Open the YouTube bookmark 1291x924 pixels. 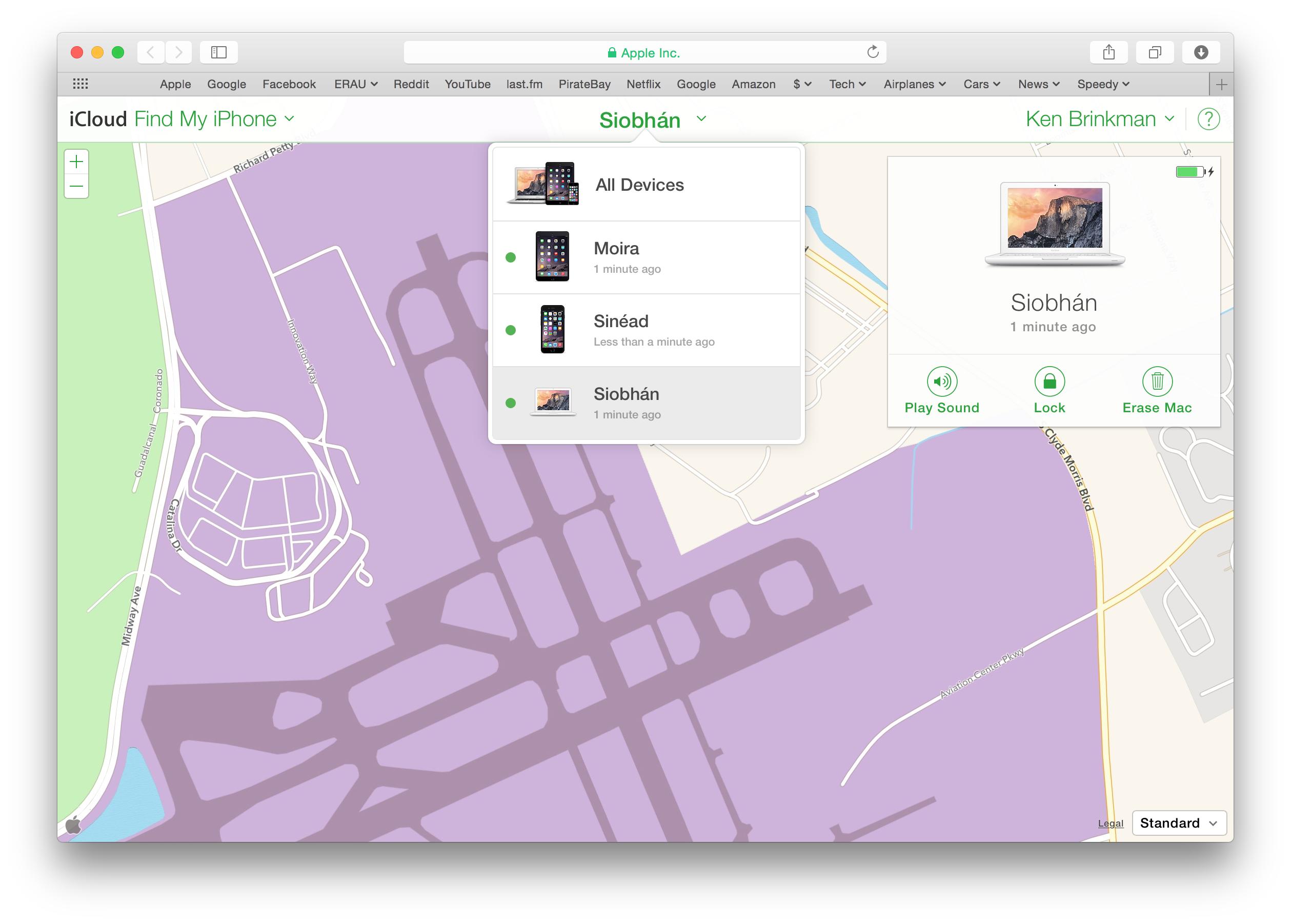click(x=467, y=84)
